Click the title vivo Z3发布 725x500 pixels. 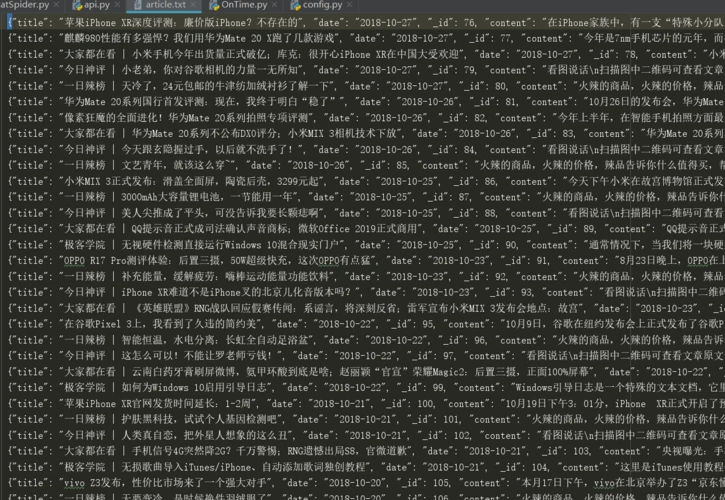pos(166,483)
